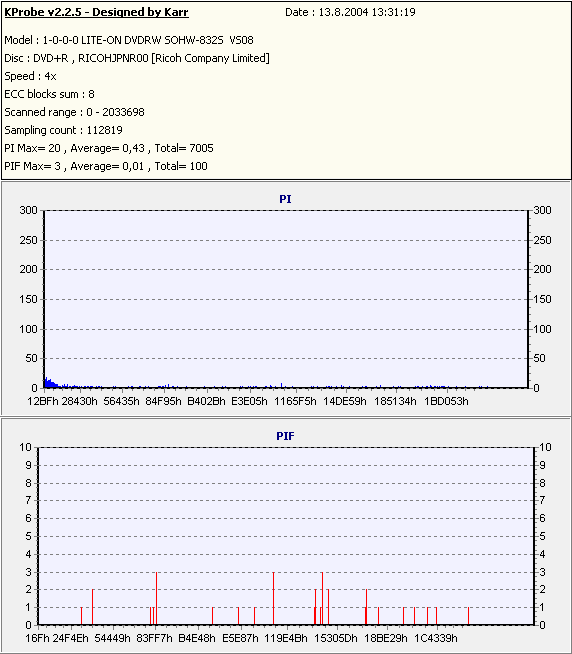The height and width of the screenshot is (654, 572).
Task: Click the PI chart x-axis label B402Bh
Action: coord(206,401)
